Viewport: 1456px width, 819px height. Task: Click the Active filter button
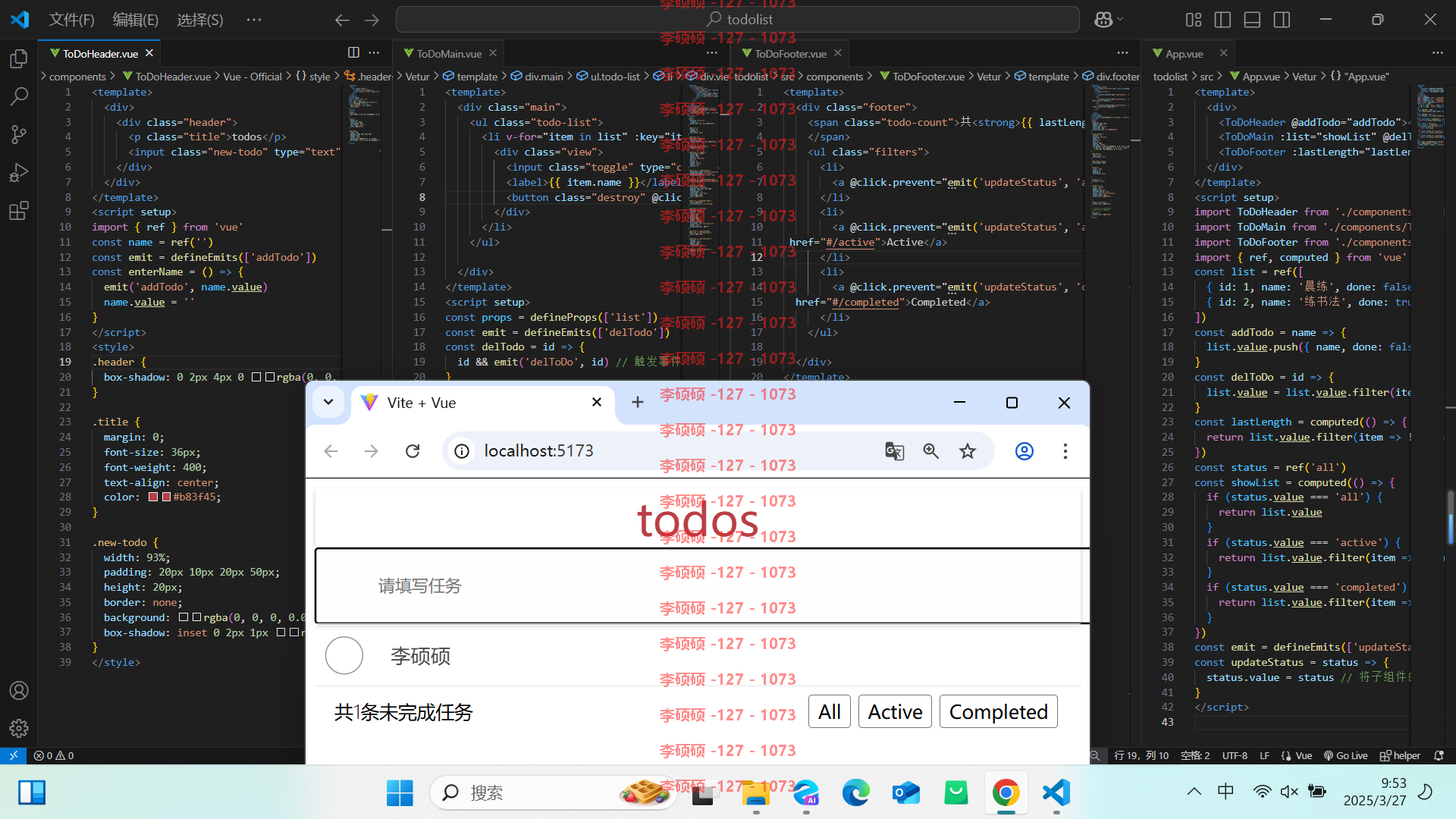(x=895, y=711)
